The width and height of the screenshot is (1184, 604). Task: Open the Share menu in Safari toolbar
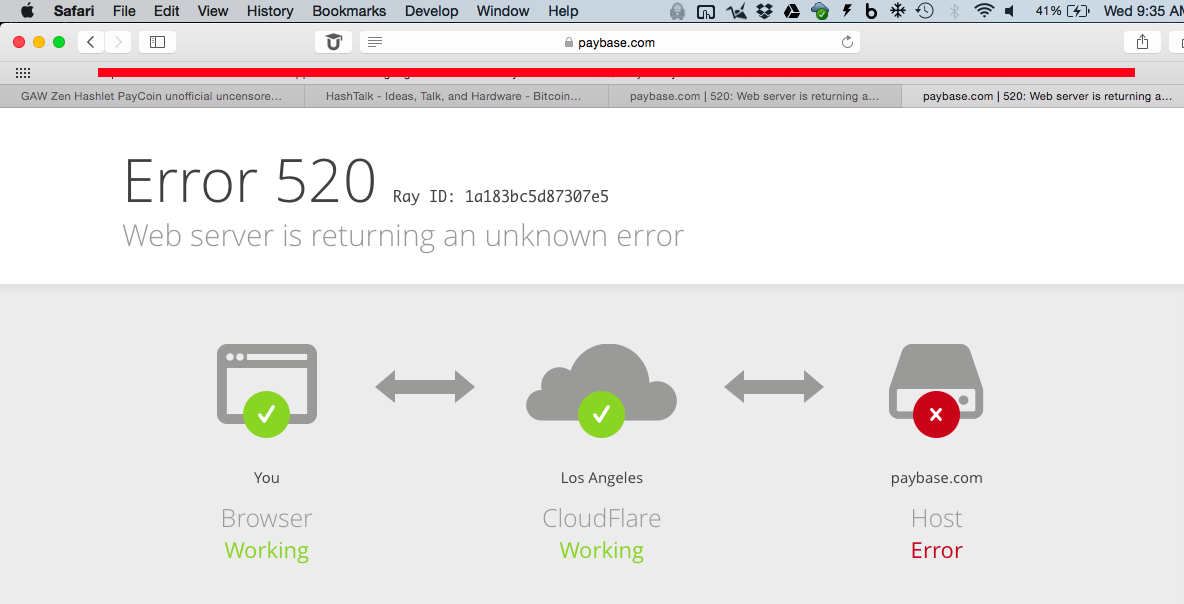click(1142, 42)
